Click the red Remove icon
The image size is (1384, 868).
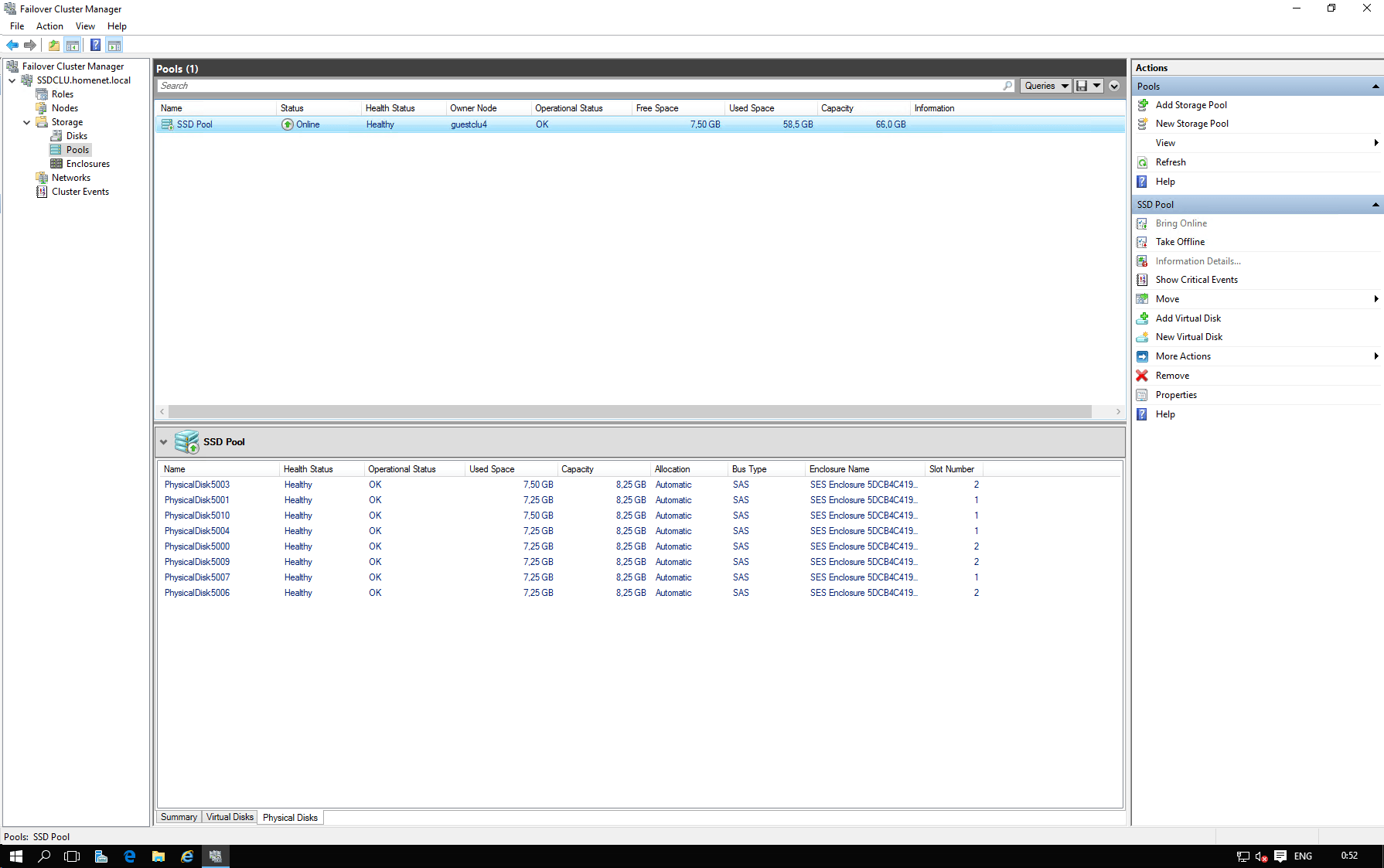click(x=1143, y=376)
